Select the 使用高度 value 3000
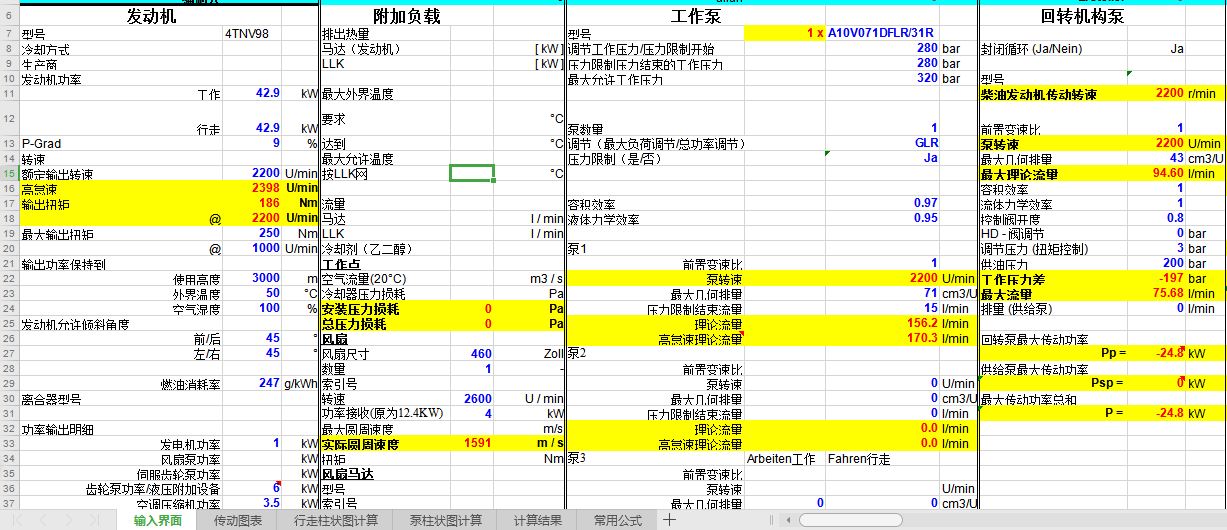 click(x=252, y=278)
